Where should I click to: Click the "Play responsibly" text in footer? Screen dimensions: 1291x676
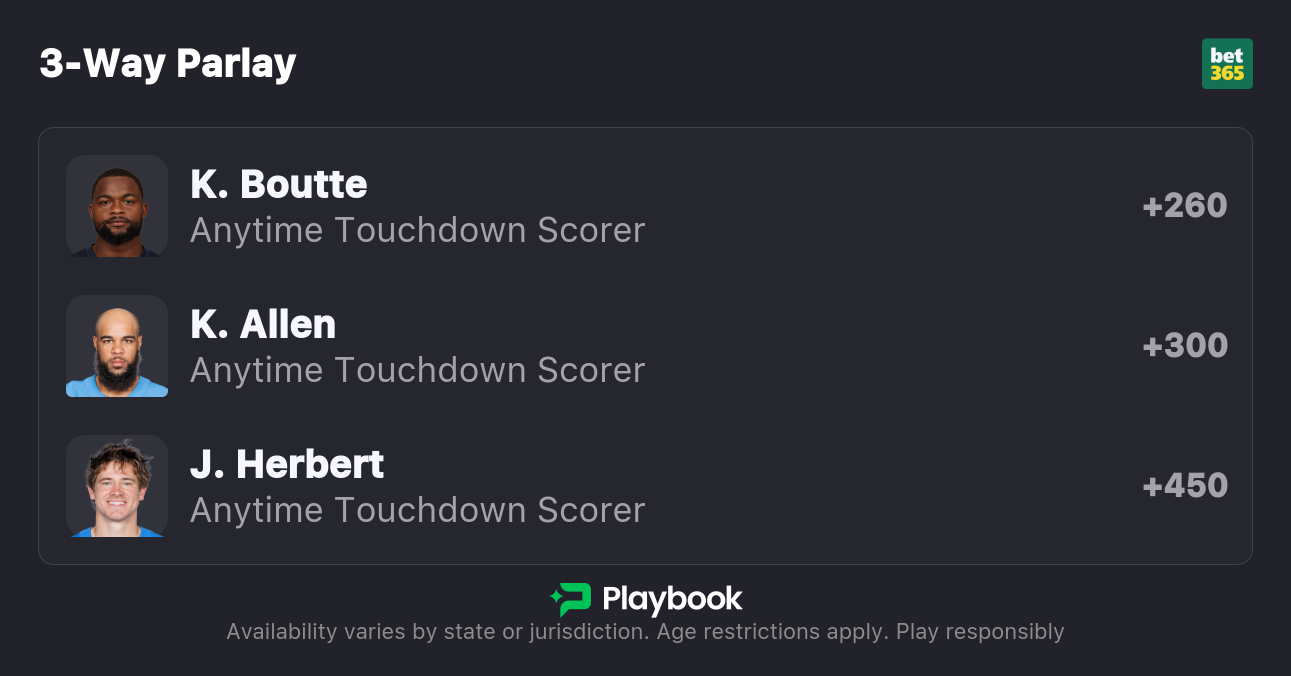click(980, 632)
